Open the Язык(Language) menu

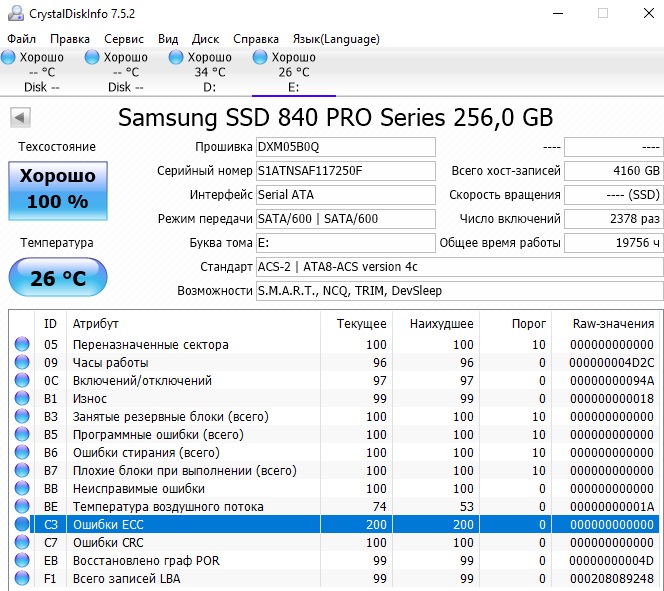tap(336, 39)
